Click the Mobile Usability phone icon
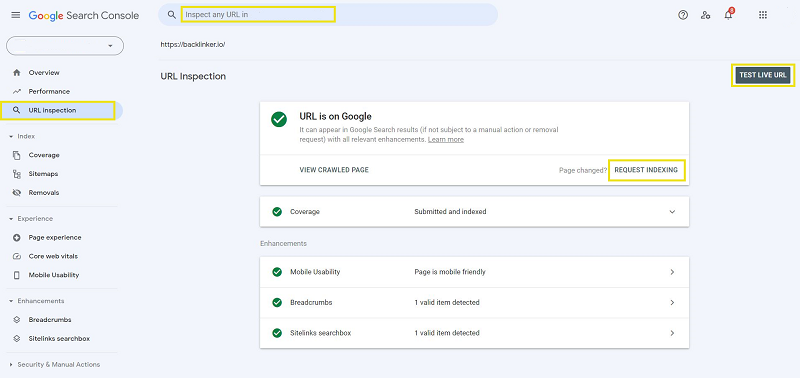 click(17, 275)
